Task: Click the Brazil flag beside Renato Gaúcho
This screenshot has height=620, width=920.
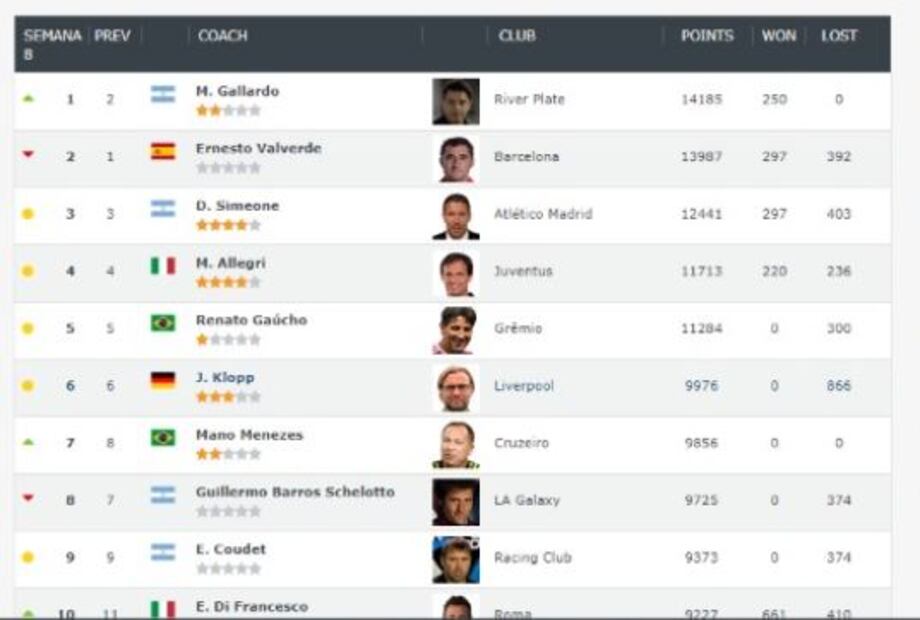Action: tap(162, 323)
